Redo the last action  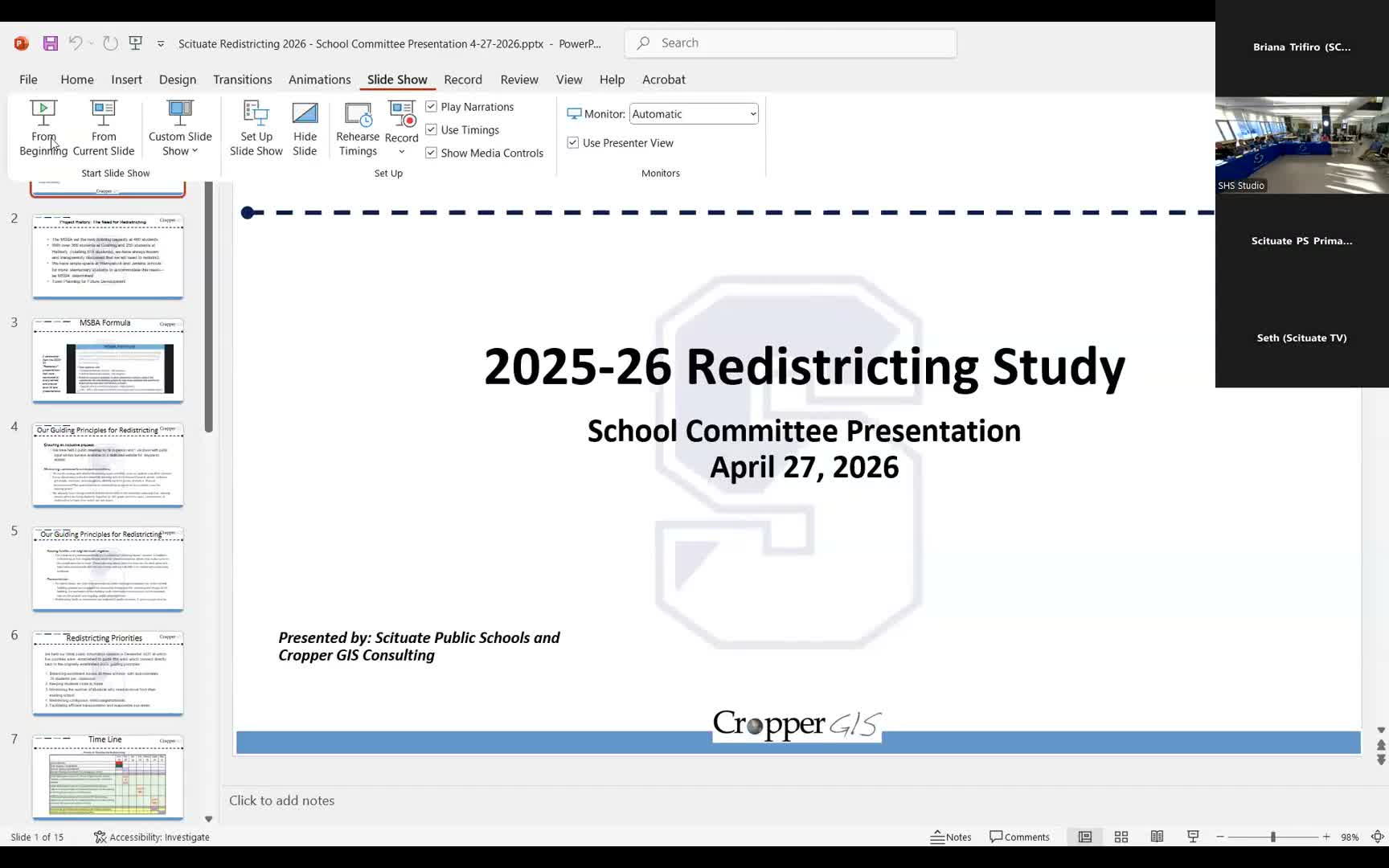(x=110, y=43)
